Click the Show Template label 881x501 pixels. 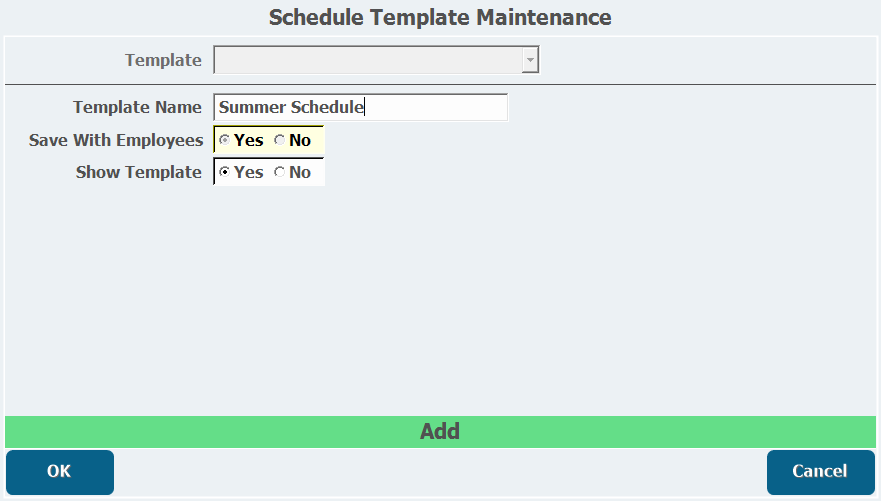(139, 172)
